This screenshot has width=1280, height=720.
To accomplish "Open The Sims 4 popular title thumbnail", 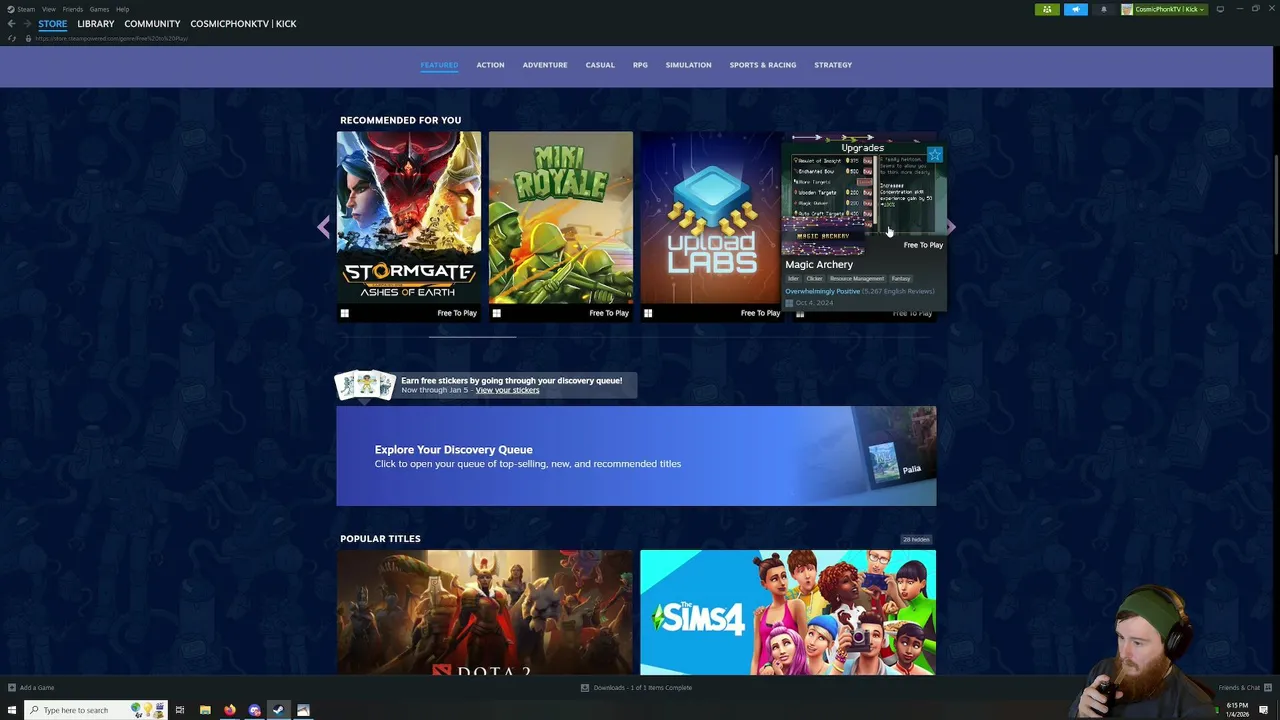I will pos(788,612).
